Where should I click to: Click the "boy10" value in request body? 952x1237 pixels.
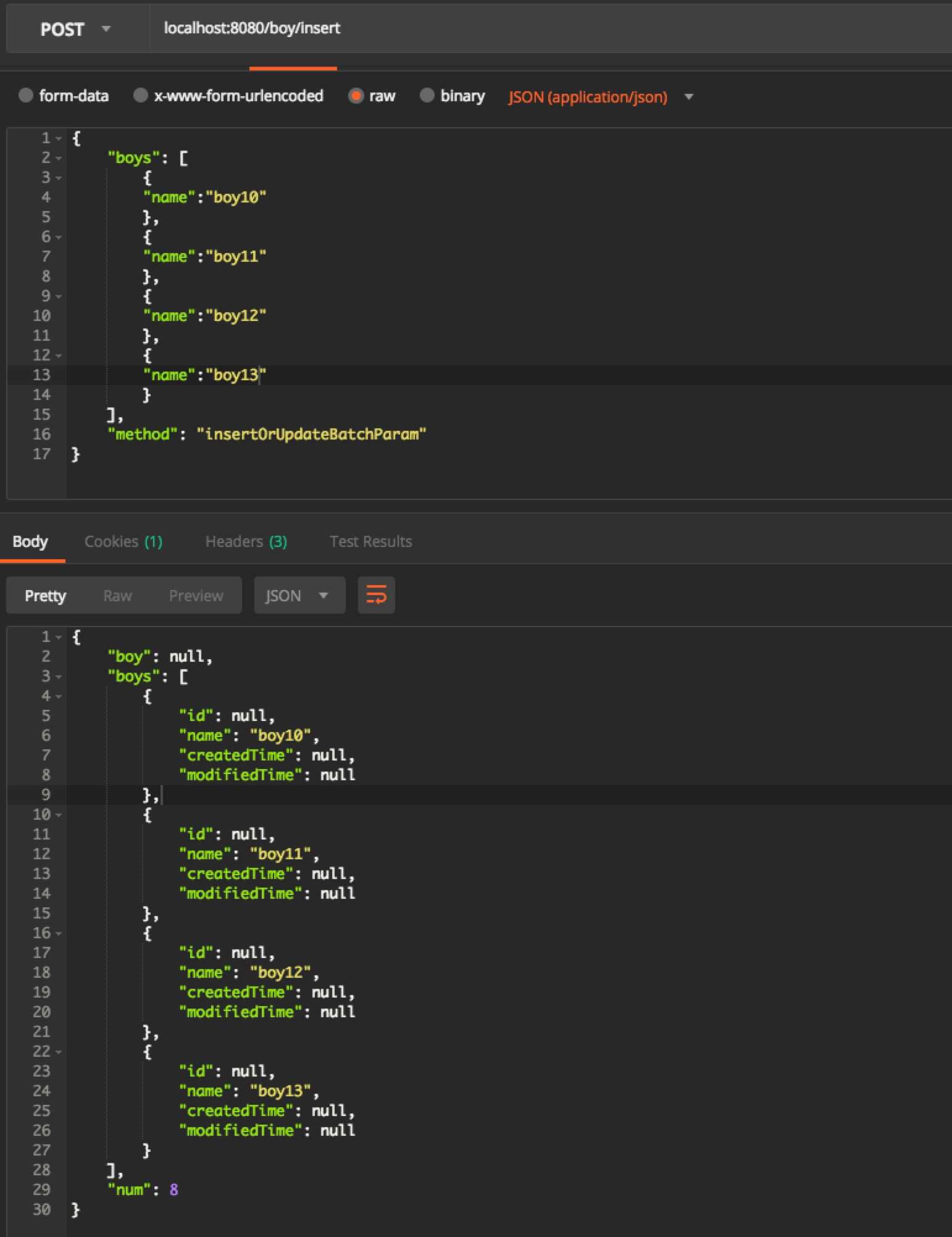point(236,198)
